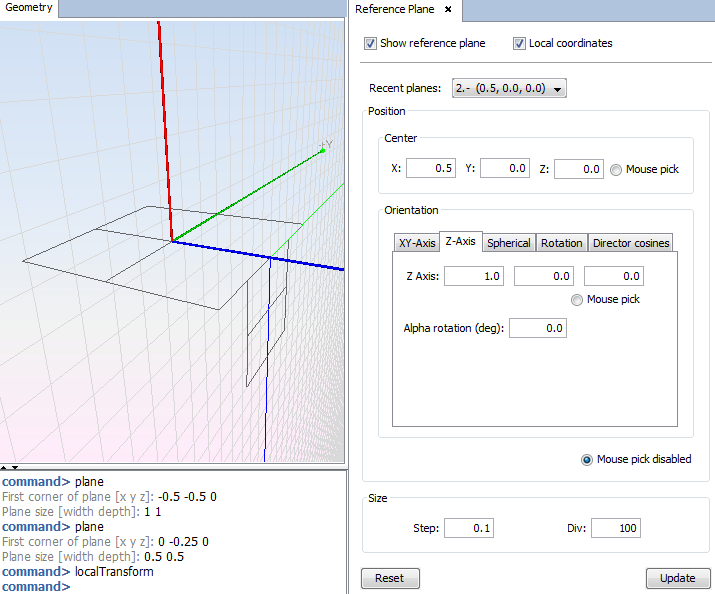This screenshot has width=715, height=594.
Task: Select the Geometry view tab
Action: 29,9
